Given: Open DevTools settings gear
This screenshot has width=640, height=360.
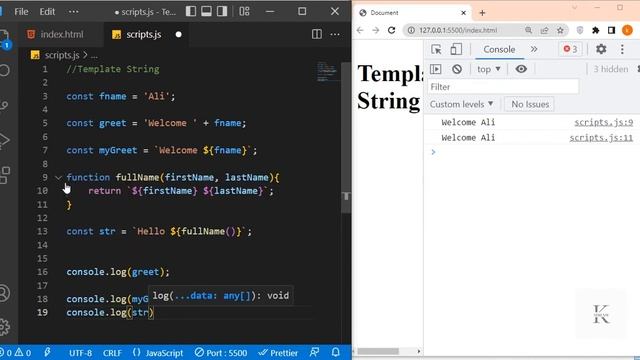Looking at the screenshot, I should pos(601,49).
